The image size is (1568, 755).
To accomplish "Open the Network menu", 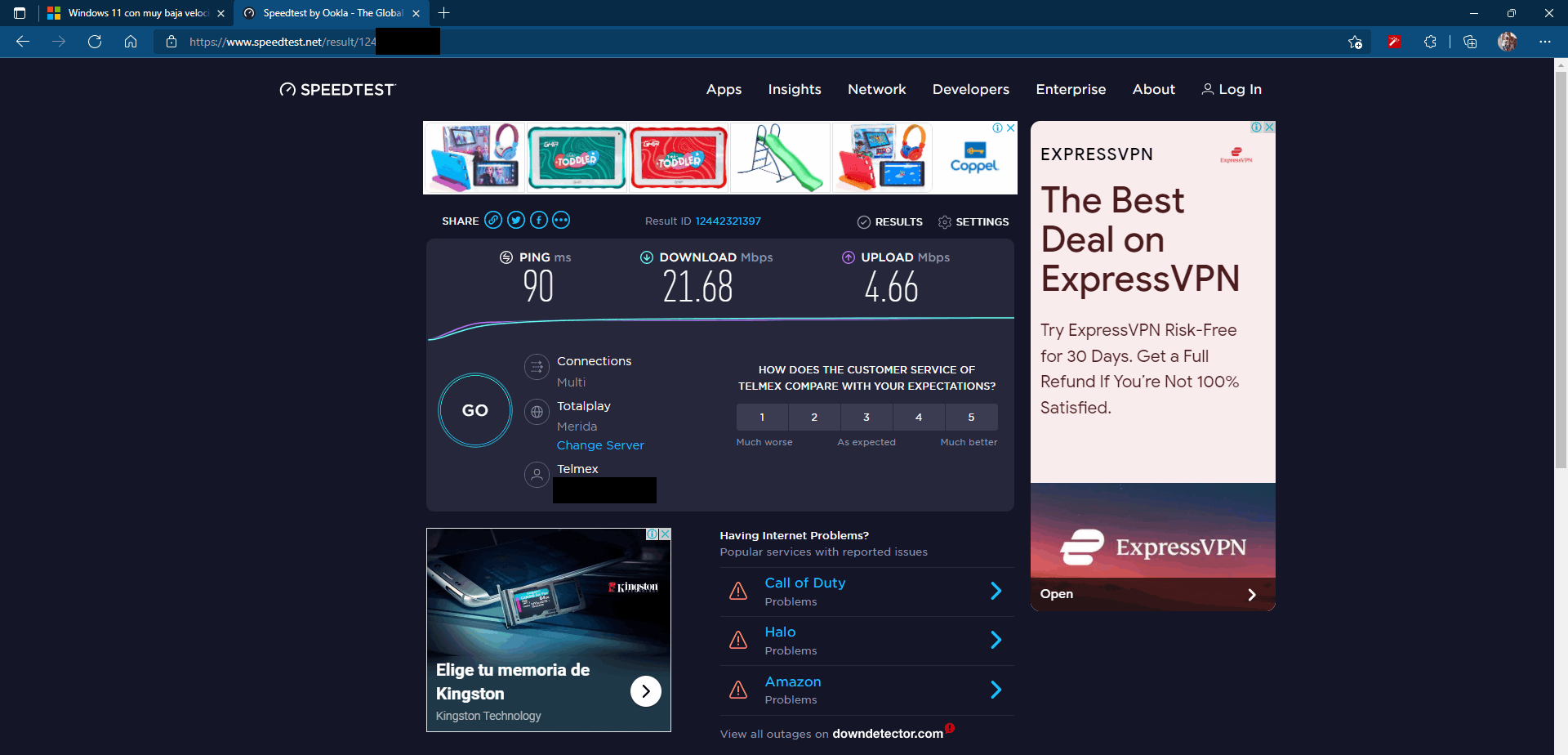I will coord(877,89).
